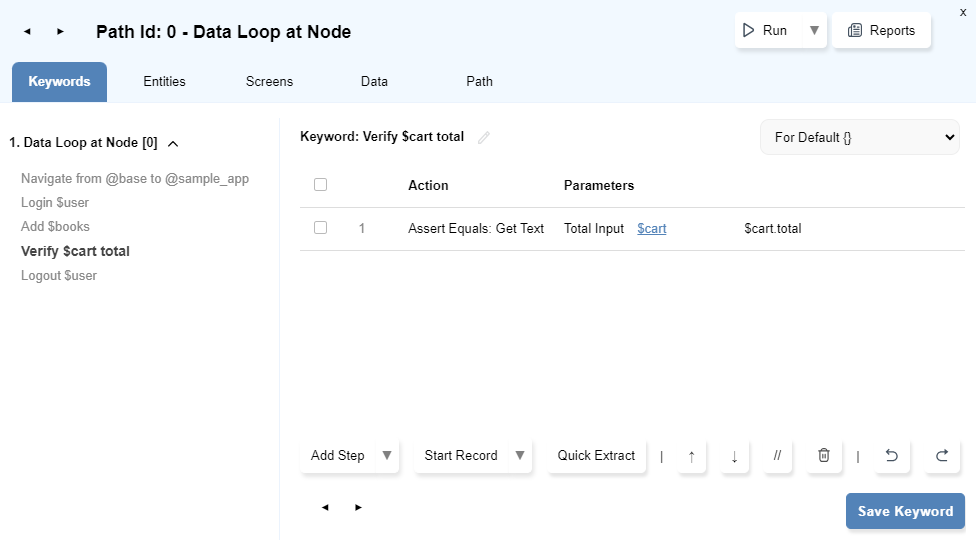This screenshot has height=550, width=976.
Task: Open the Add Step dropdown arrow
Action: (387, 456)
